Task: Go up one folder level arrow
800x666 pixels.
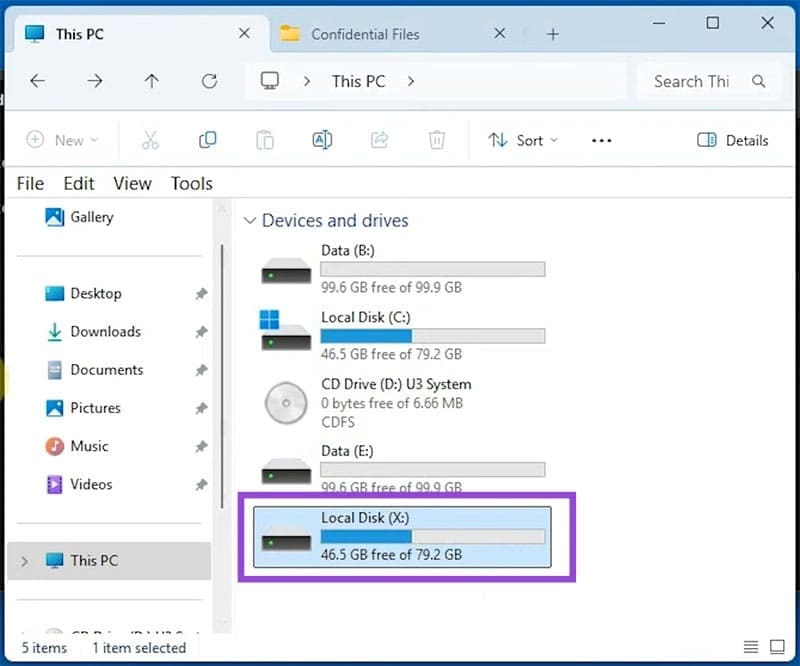Action: (152, 82)
